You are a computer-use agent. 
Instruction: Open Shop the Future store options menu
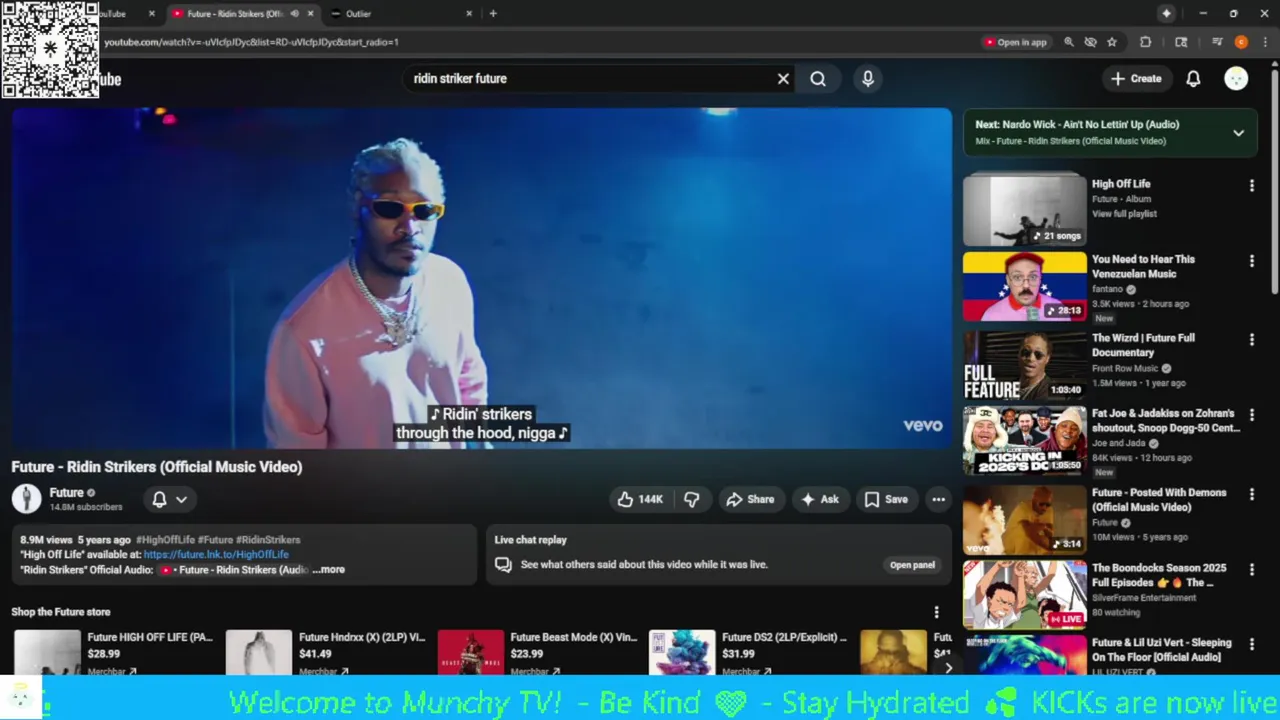click(936, 612)
